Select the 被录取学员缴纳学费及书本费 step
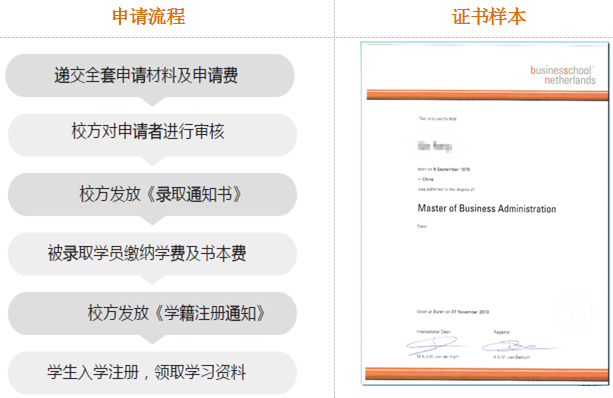The width and height of the screenshot is (613, 398). [152, 254]
